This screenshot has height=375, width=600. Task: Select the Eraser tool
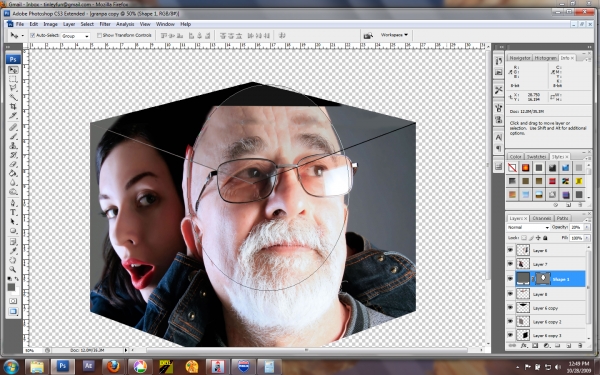[x=13, y=164]
